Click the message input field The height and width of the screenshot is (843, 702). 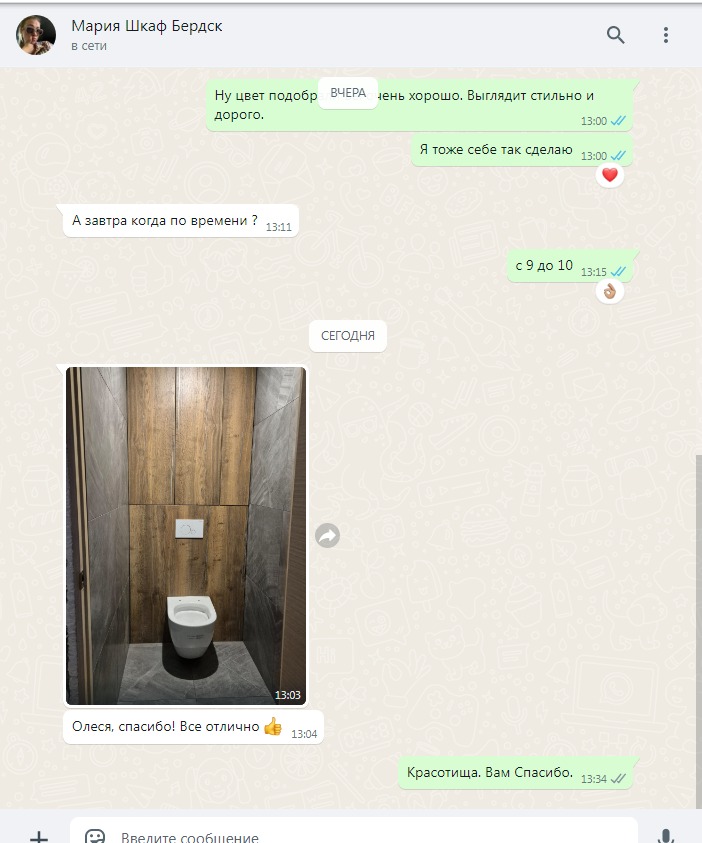tap(354, 831)
